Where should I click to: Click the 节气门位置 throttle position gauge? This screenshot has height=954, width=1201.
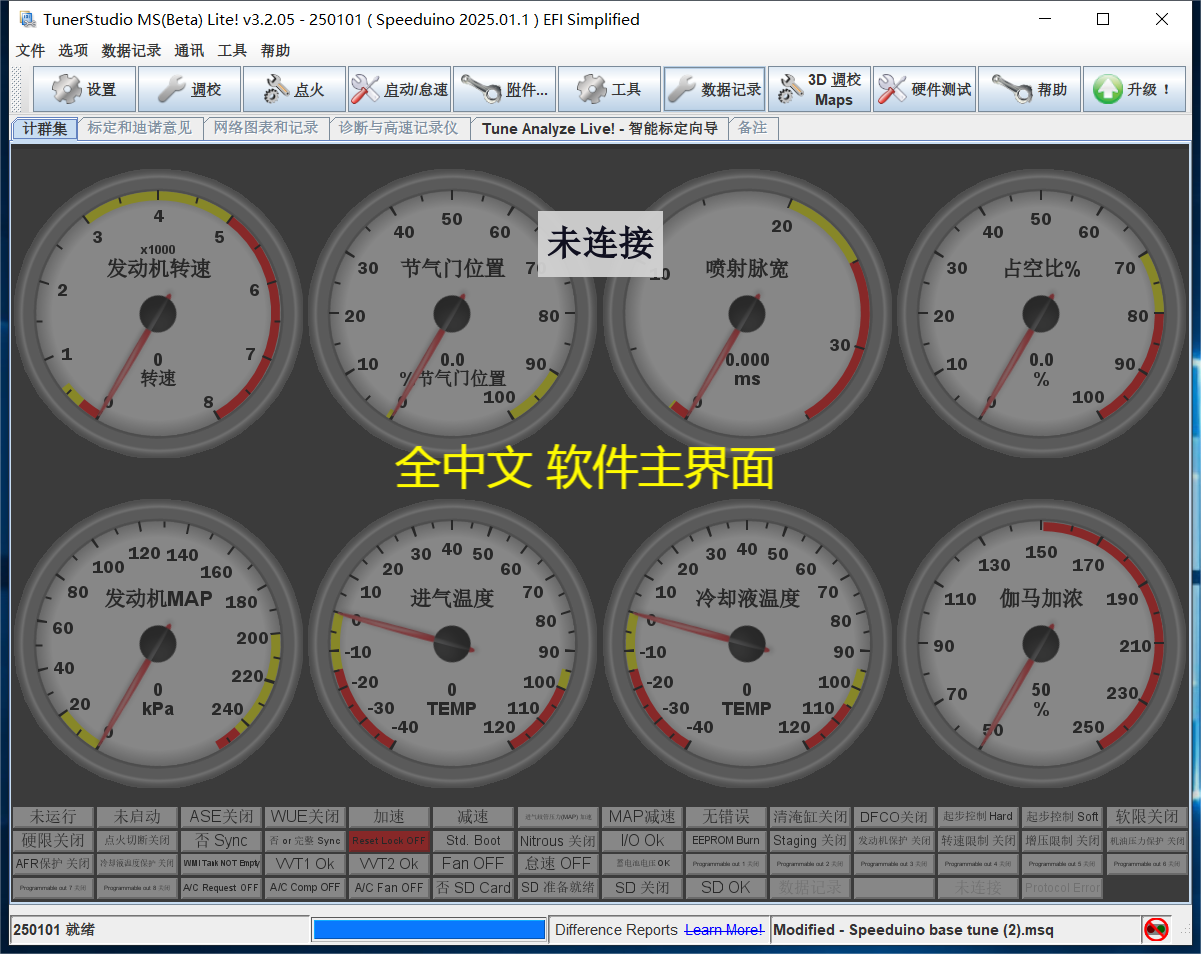tap(452, 313)
